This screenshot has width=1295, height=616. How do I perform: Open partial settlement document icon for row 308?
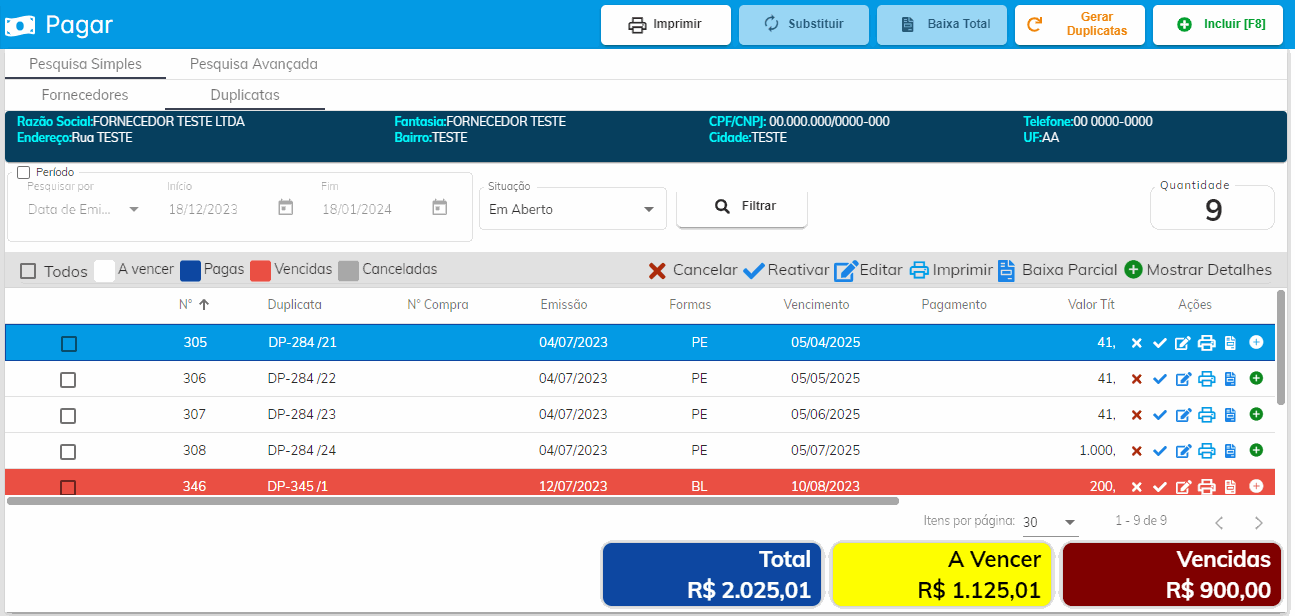tap(1230, 451)
